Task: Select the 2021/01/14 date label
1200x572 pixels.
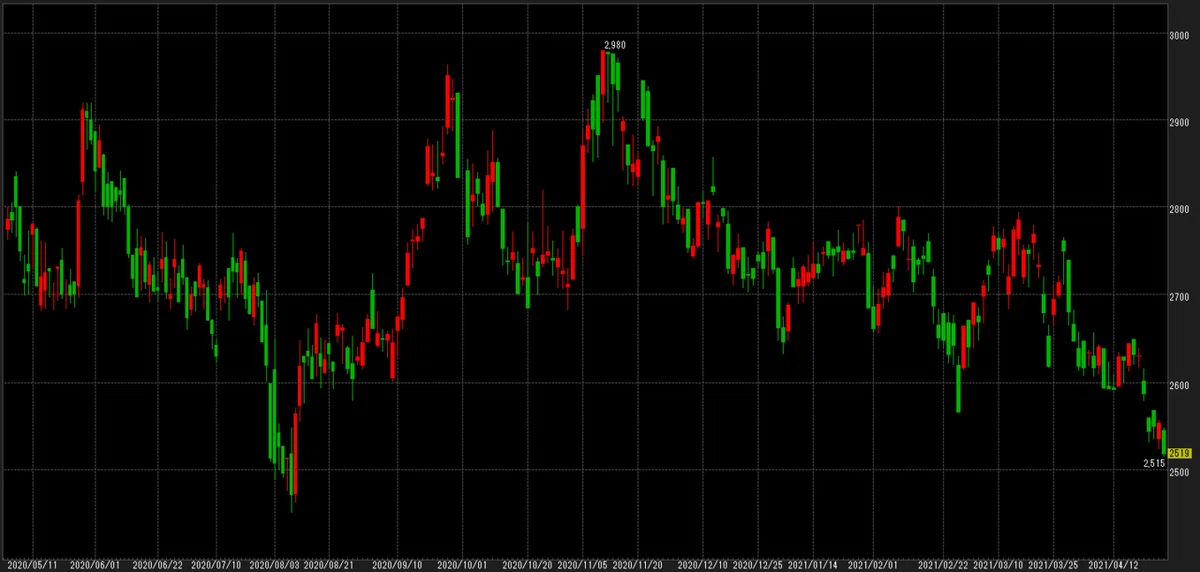Action: 813,565
